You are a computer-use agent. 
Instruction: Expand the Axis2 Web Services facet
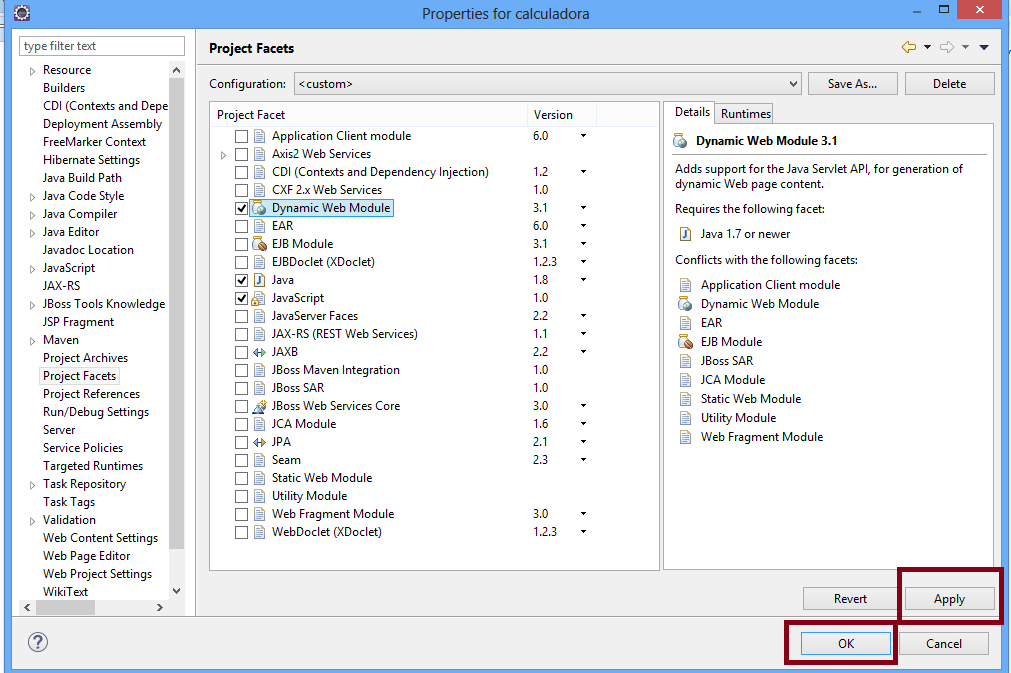223,155
